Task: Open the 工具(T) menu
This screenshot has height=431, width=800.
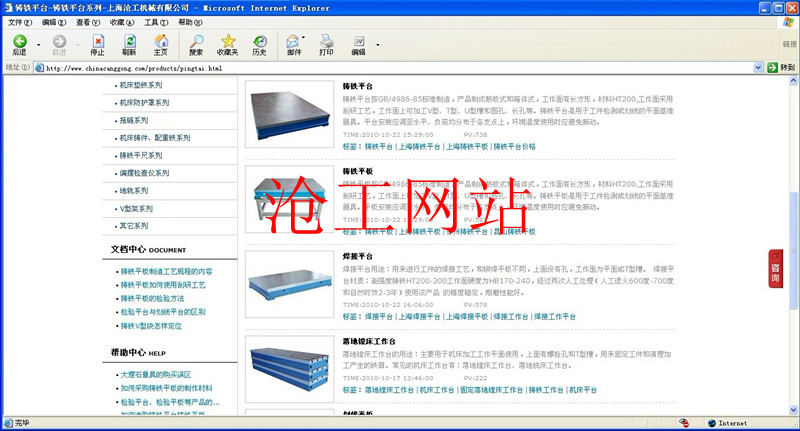Action: [x=155, y=21]
